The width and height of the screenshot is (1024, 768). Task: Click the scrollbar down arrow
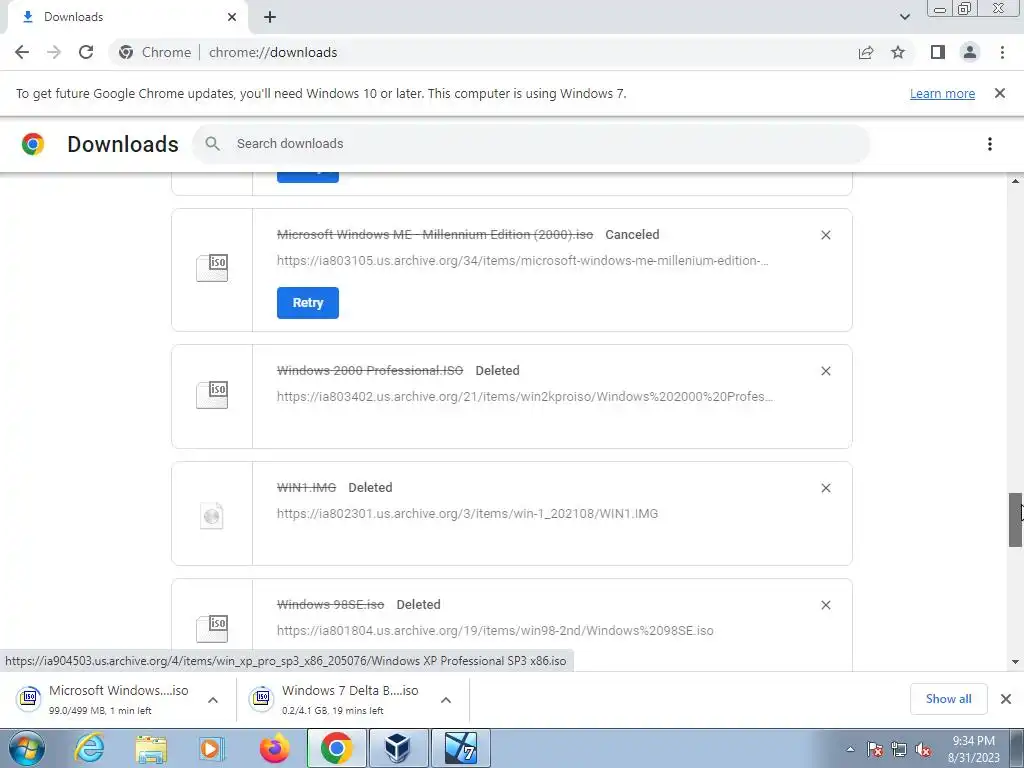click(1016, 662)
